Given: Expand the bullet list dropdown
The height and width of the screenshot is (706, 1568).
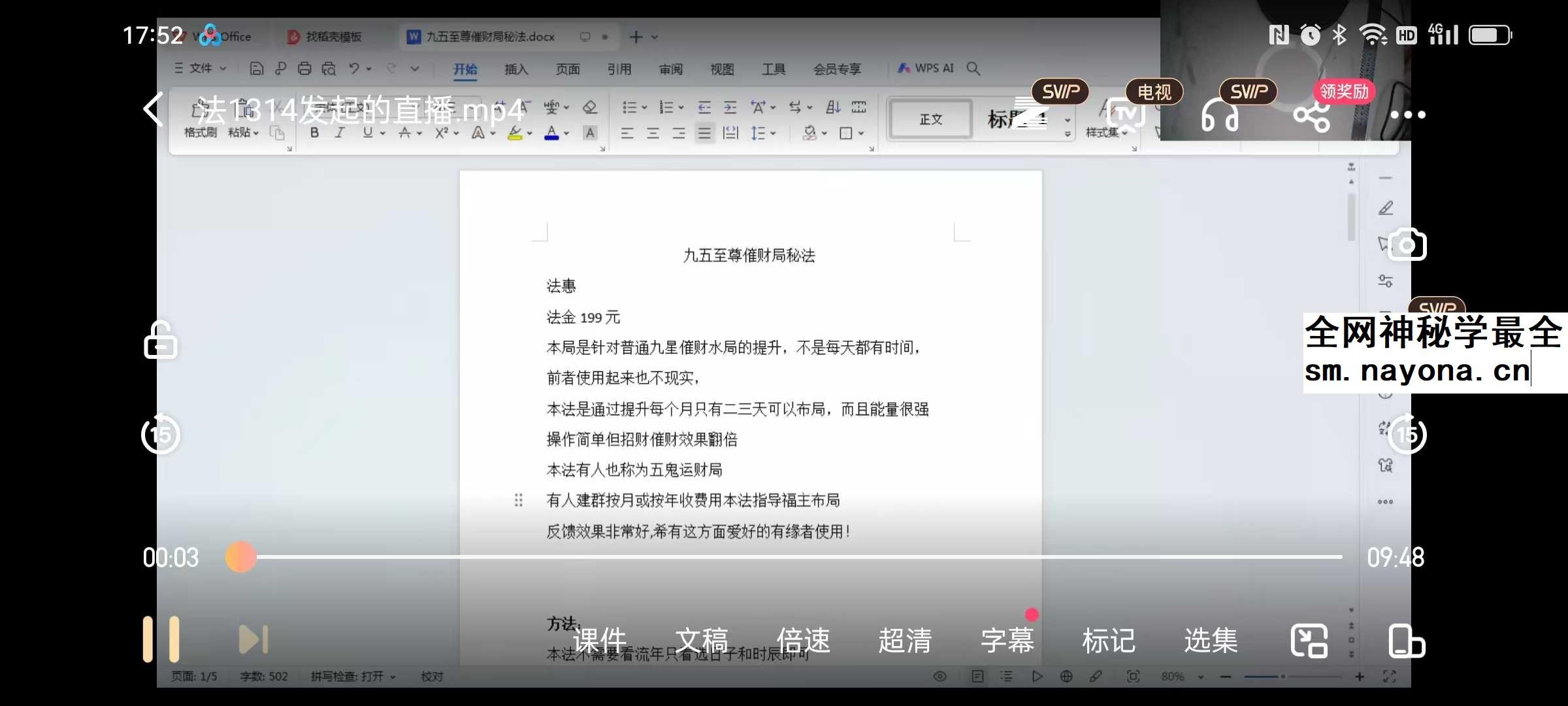Looking at the screenshot, I should pyautogui.click(x=644, y=107).
